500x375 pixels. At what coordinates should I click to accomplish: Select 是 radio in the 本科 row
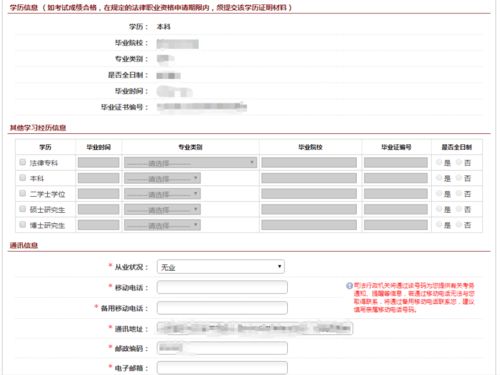(439, 178)
